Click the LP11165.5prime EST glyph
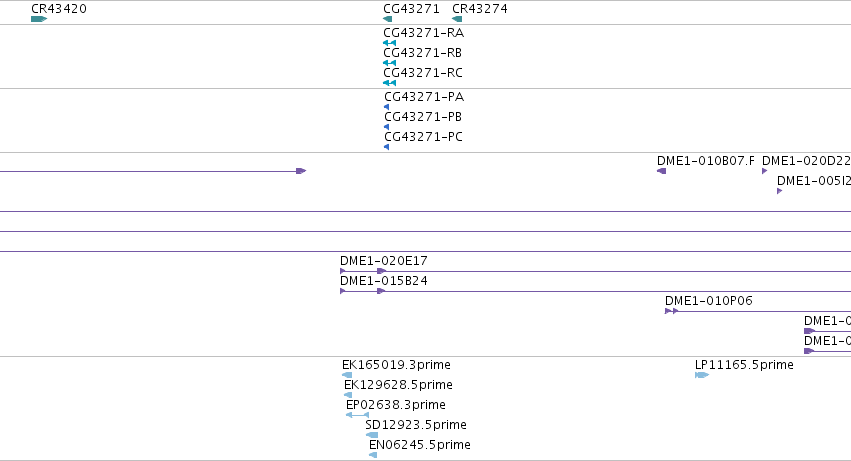 click(x=702, y=375)
